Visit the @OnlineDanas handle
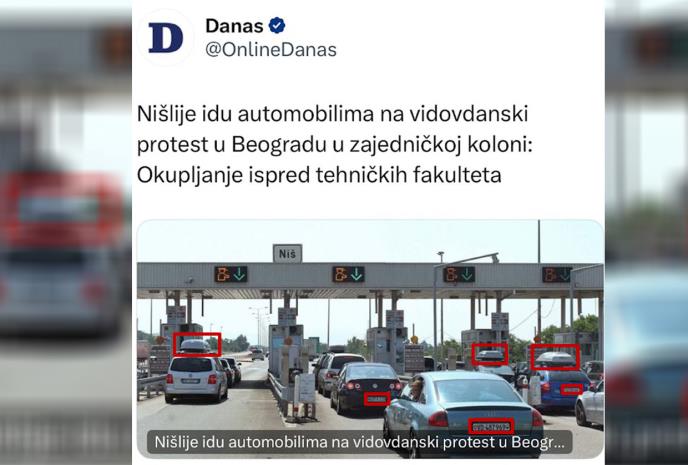This screenshot has width=688, height=465. pos(271,50)
